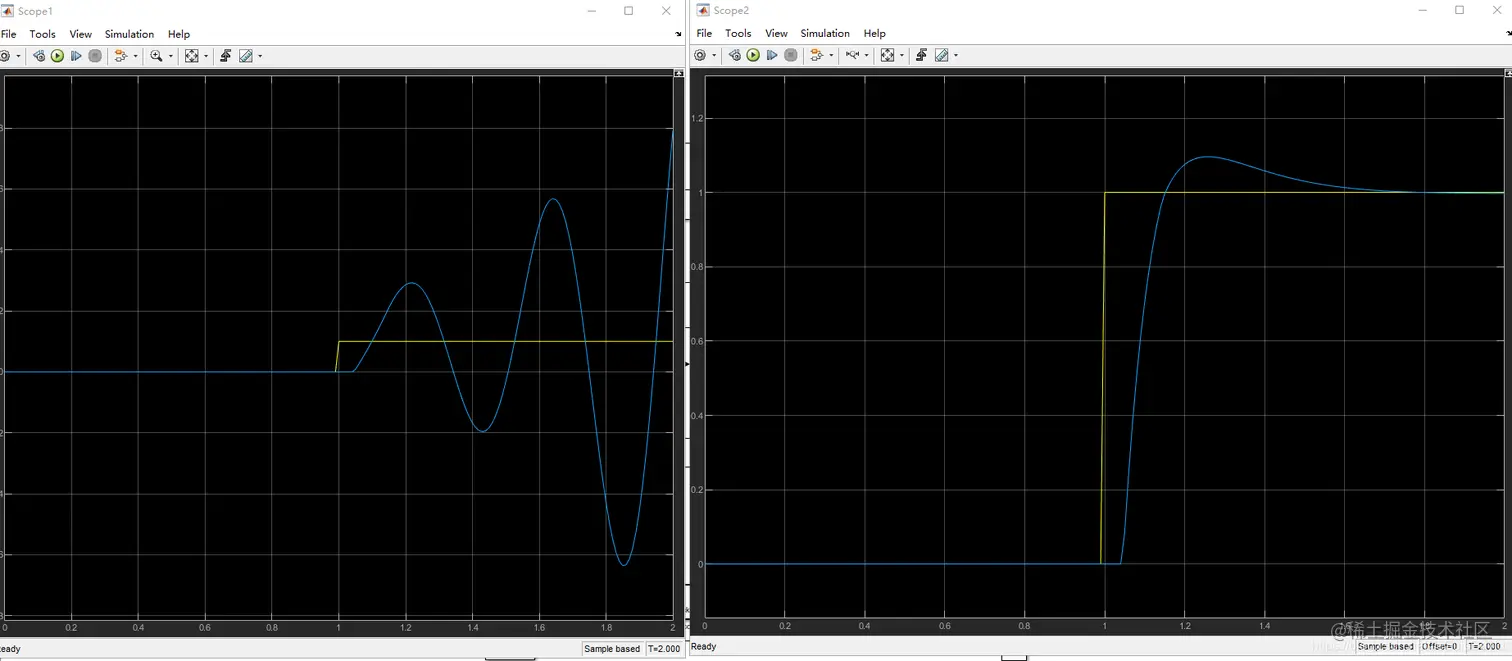This screenshot has width=1512, height=661.
Task: Open Help menu in Scope1
Action: (x=179, y=34)
